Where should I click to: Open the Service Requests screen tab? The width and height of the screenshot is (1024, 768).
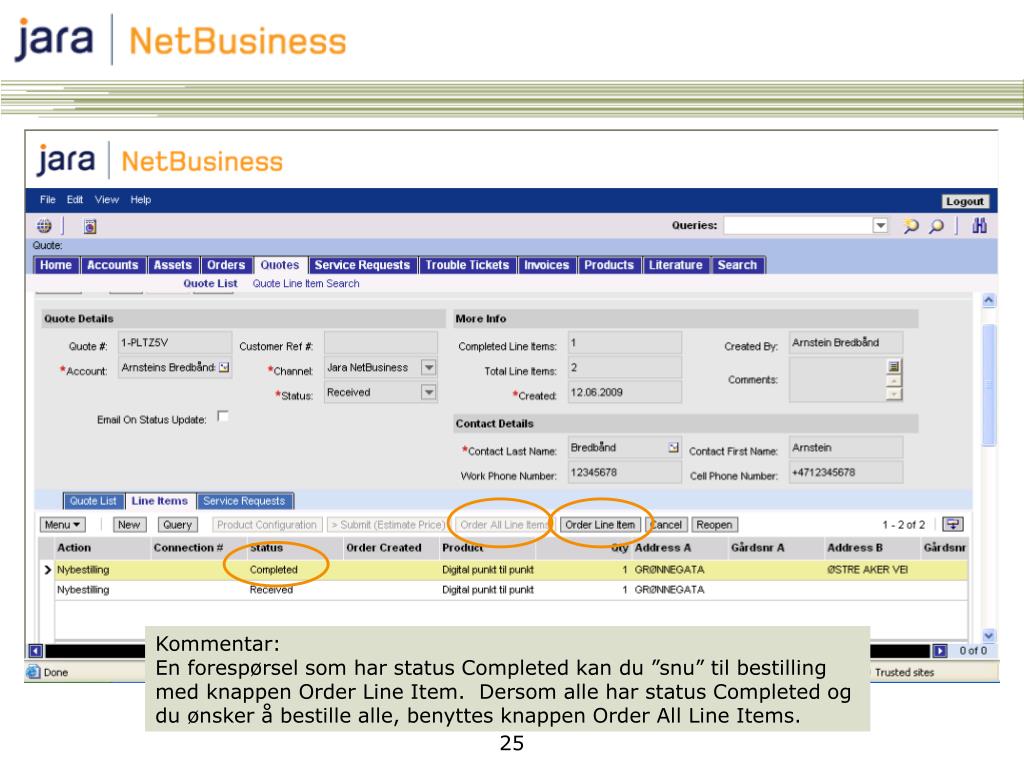(x=362, y=265)
